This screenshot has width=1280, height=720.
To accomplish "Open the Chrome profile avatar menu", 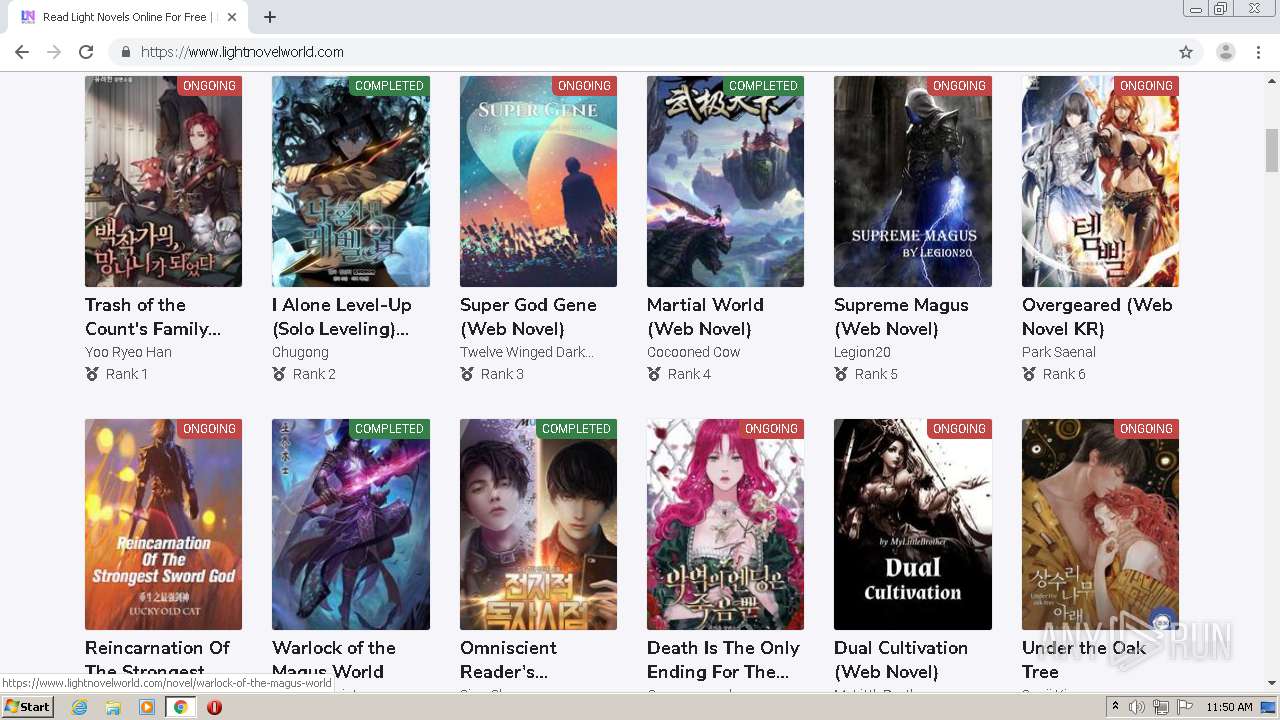I will tap(1225, 52).
